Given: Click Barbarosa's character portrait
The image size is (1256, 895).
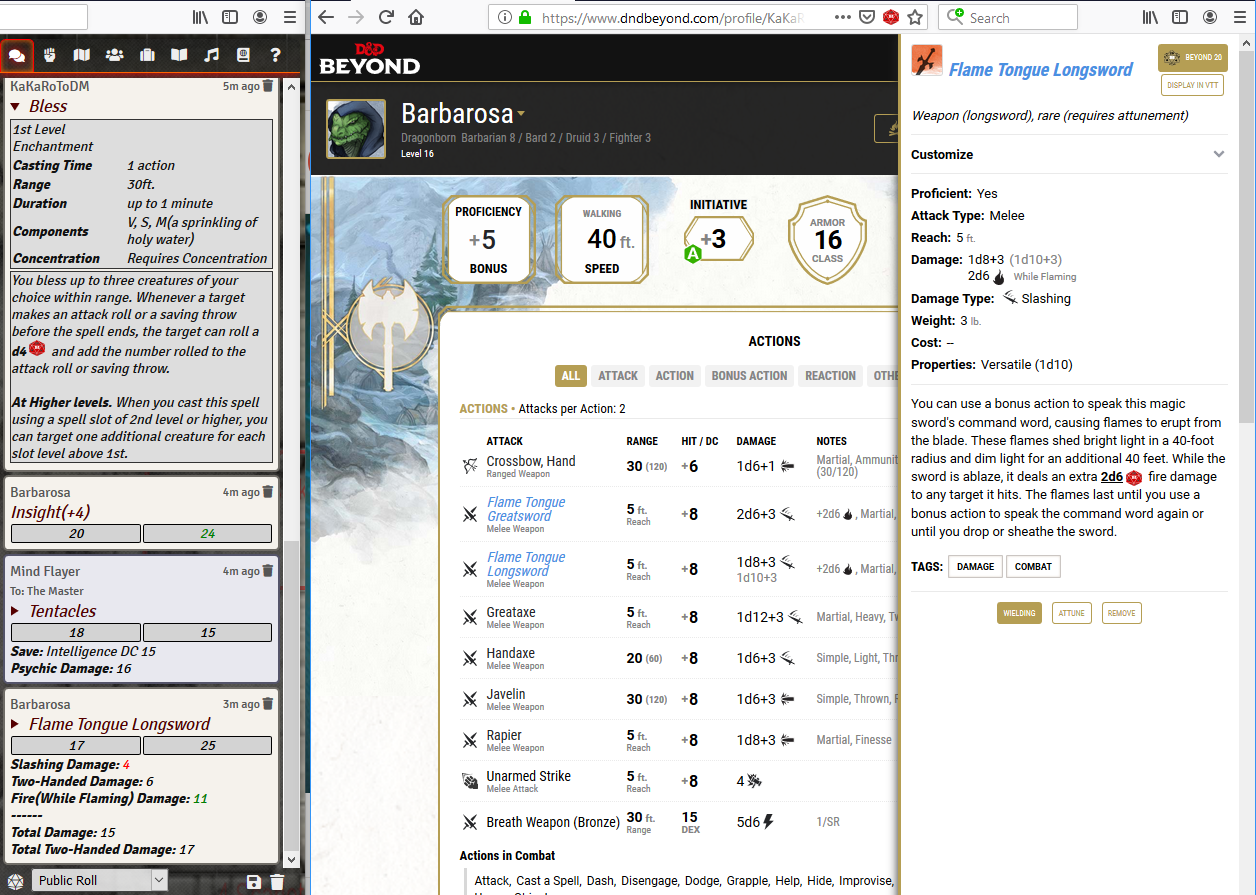Looking at the screenshot, I should coord(356,128).
